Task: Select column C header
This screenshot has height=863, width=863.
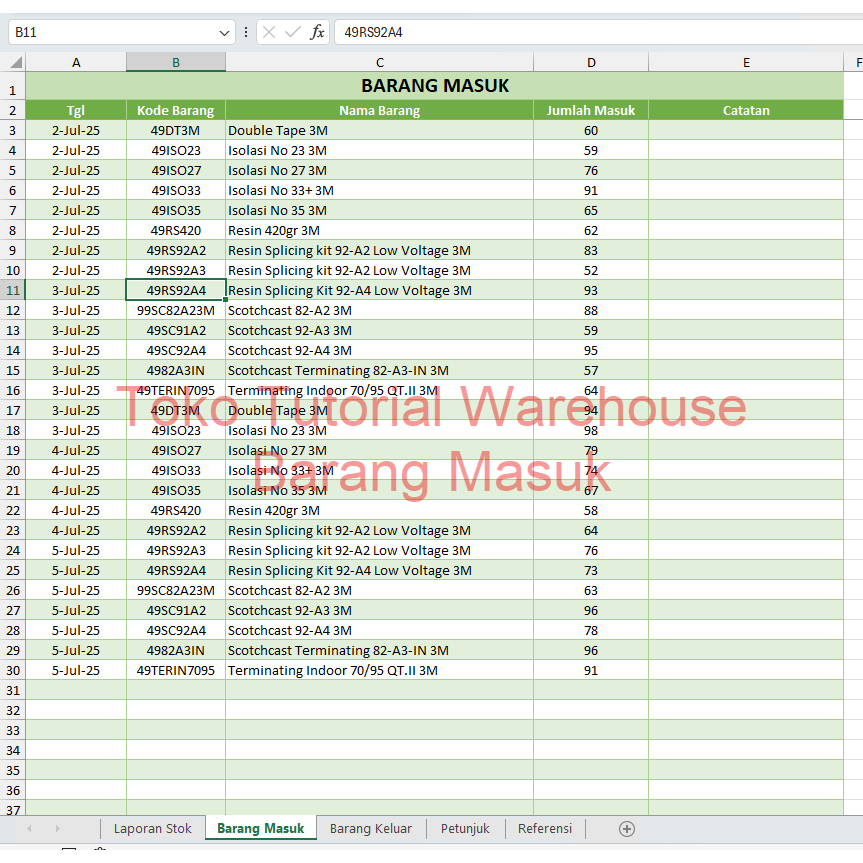Action: pyautogui.click(x=379, y=62)
